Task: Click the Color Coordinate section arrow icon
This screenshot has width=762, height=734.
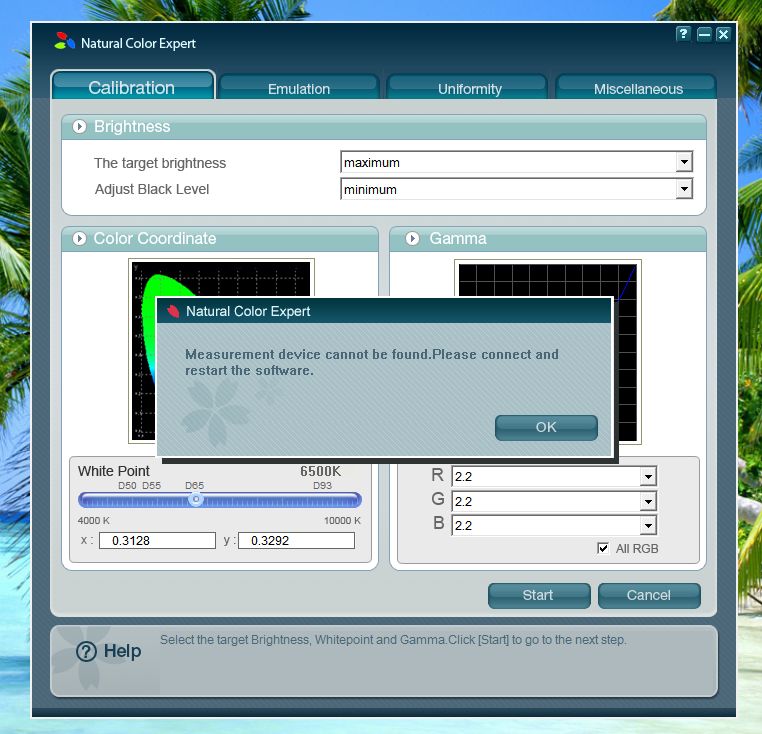Action: pyautogui.click(x=79, y=239)
